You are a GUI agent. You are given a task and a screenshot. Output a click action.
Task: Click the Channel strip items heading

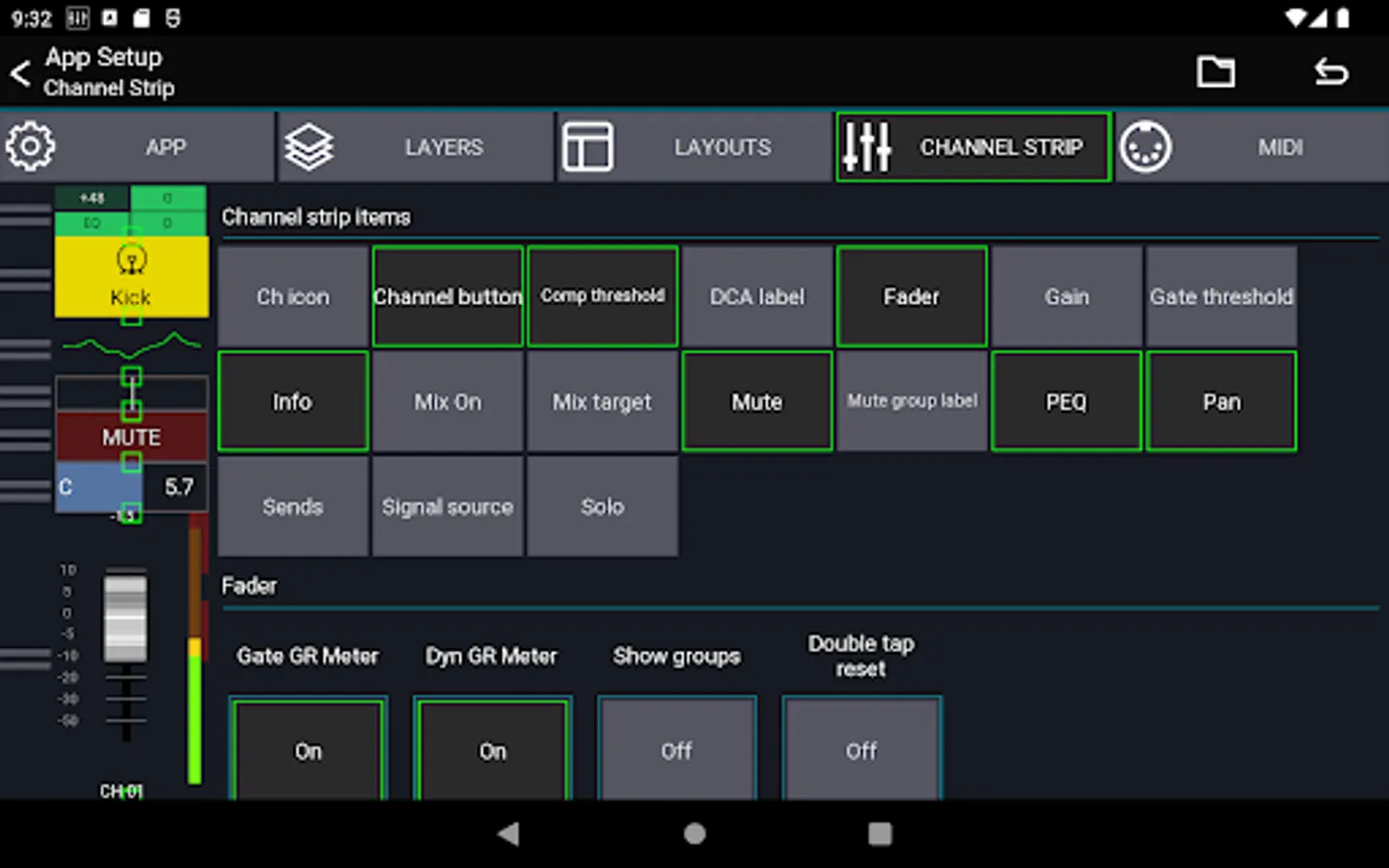pyautogui.click(x=316, y=217)
